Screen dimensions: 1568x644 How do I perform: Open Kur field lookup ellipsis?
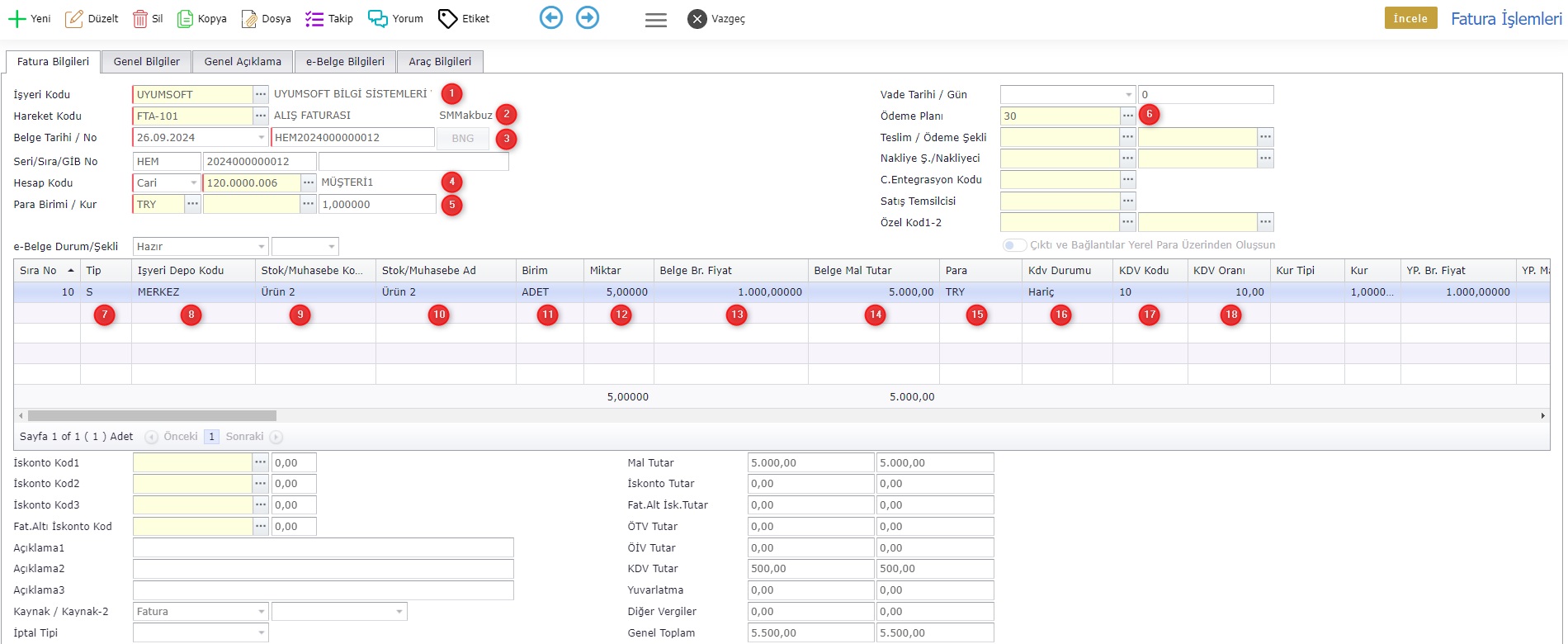pos(309,204)
